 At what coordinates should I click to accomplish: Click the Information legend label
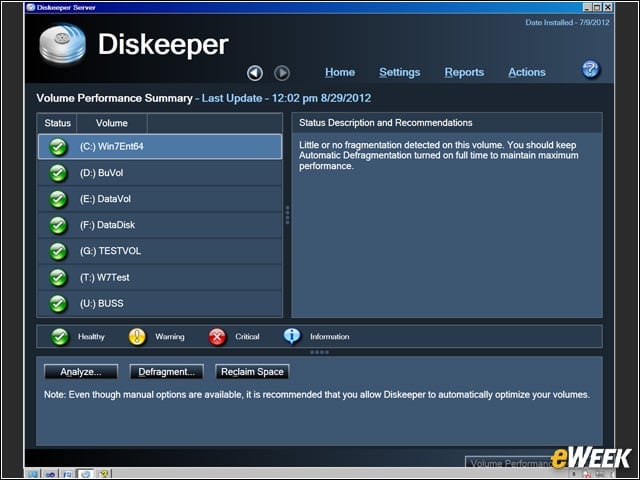tap(330, 337)
